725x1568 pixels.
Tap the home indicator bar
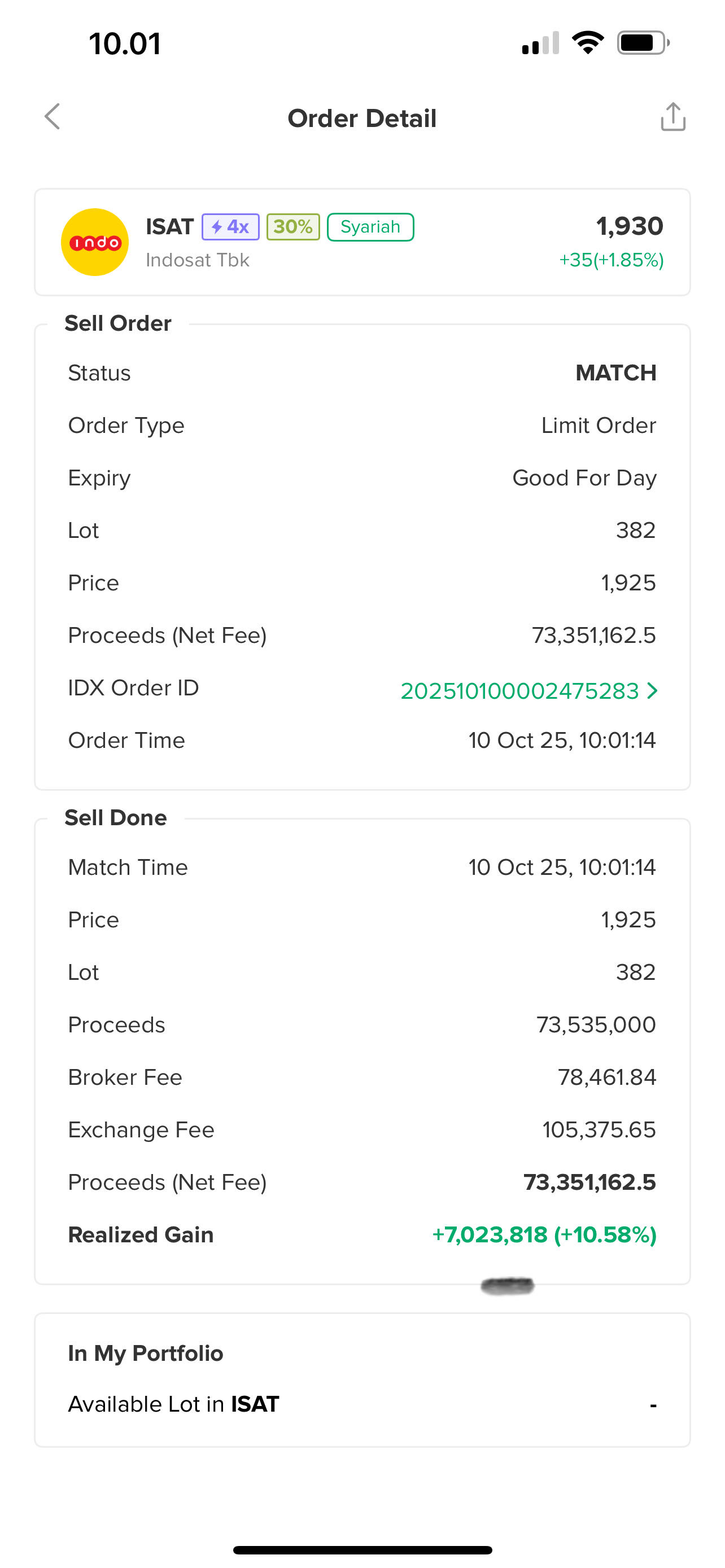pyautogui.click(x=362, y=1550)
